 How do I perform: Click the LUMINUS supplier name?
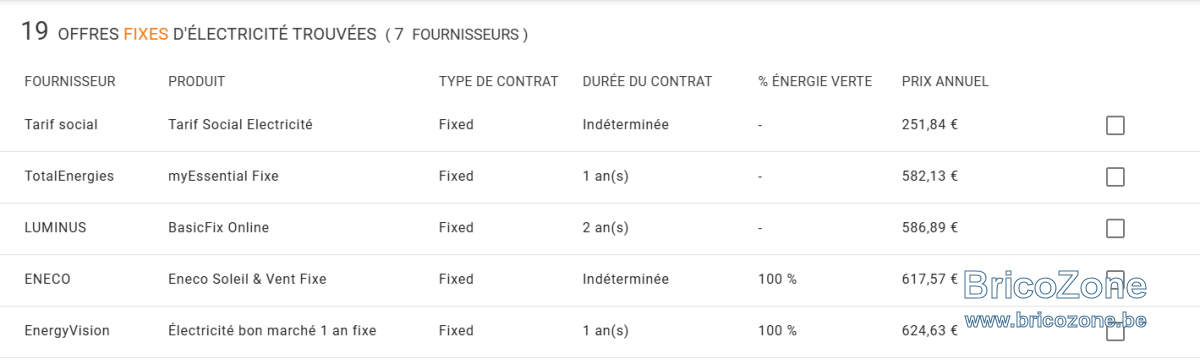pyautogui.click(x=55, y=228)
